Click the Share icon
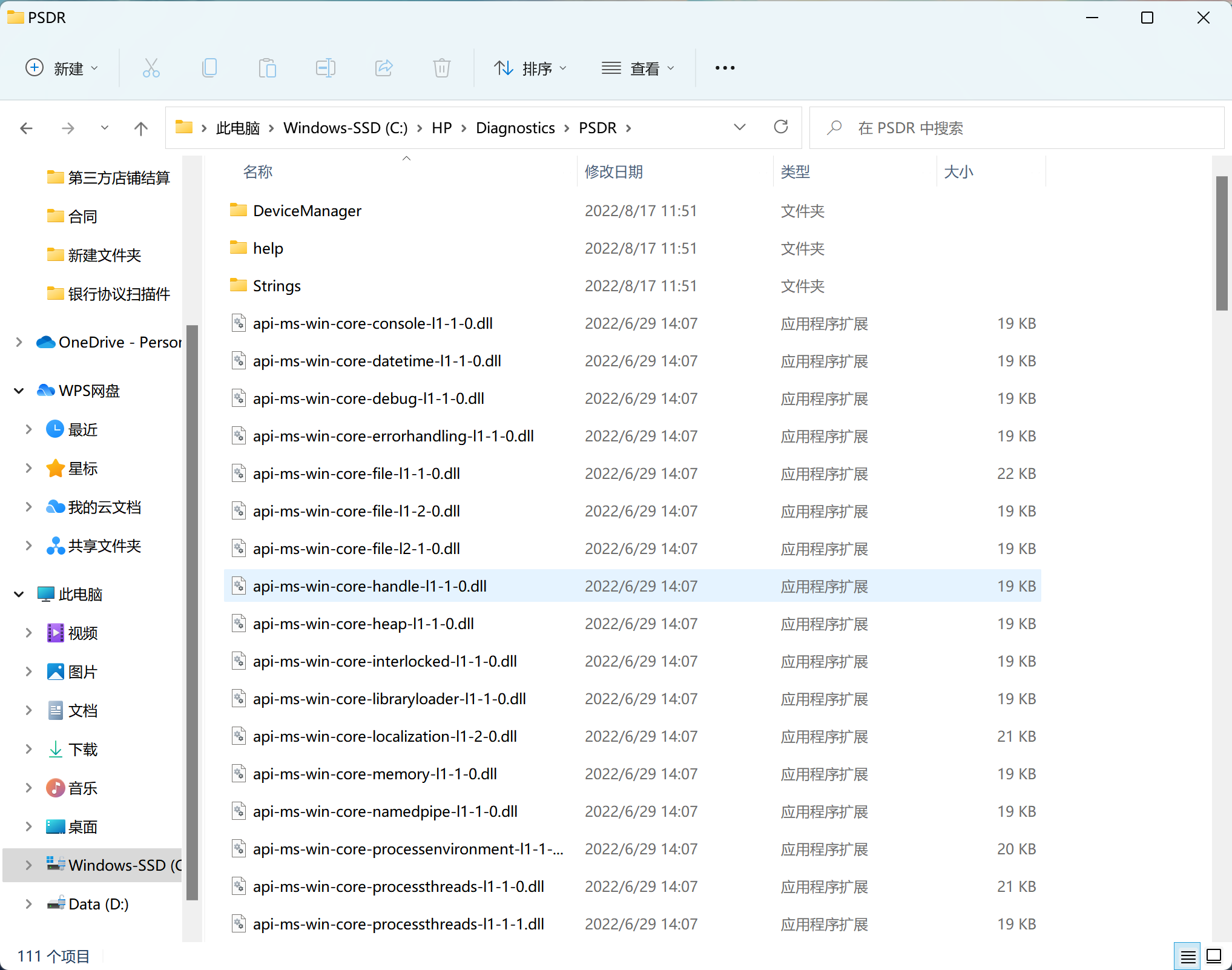 384,68
